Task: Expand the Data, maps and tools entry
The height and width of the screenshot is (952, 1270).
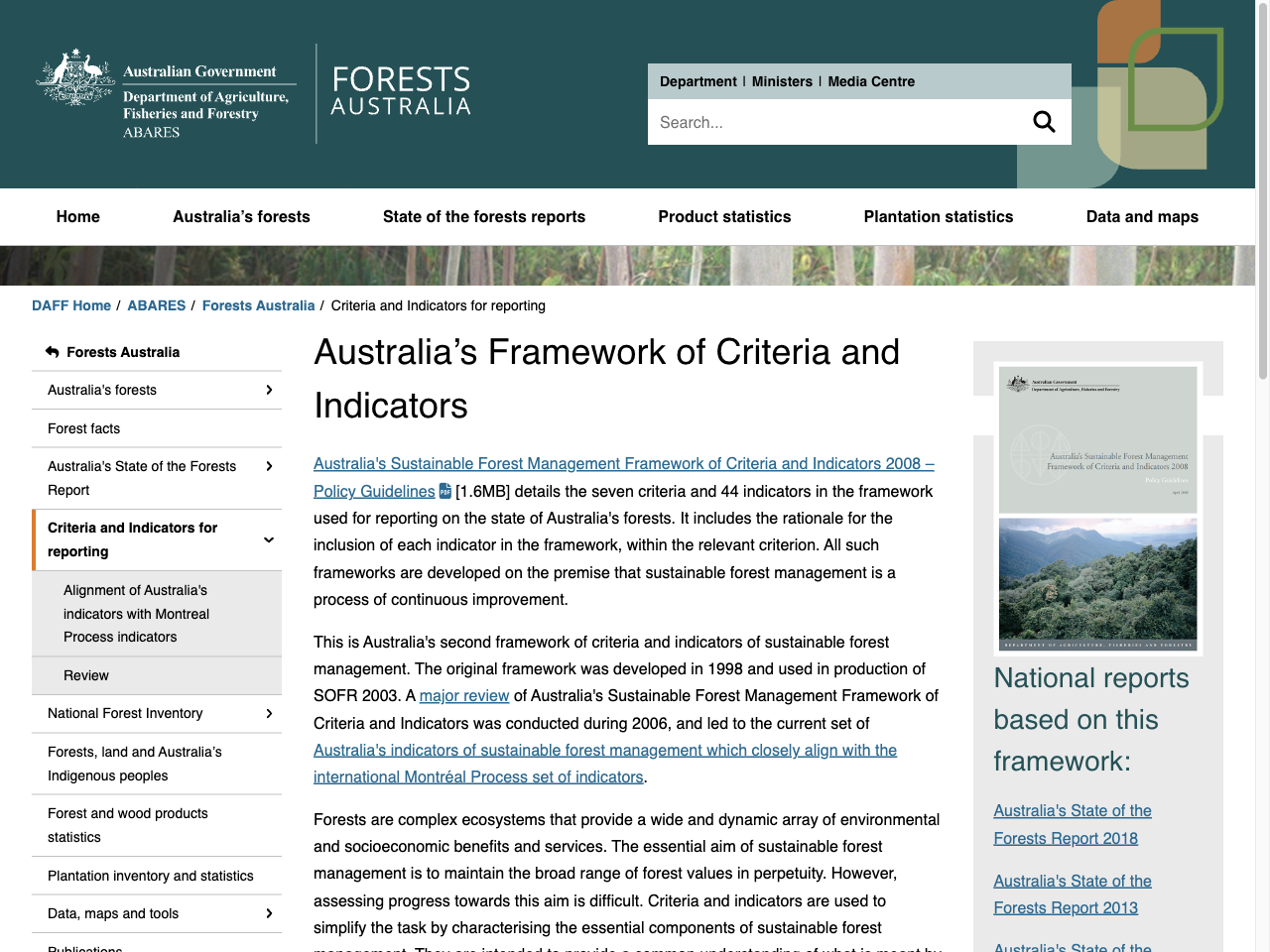Action: [x=268, y=913]
